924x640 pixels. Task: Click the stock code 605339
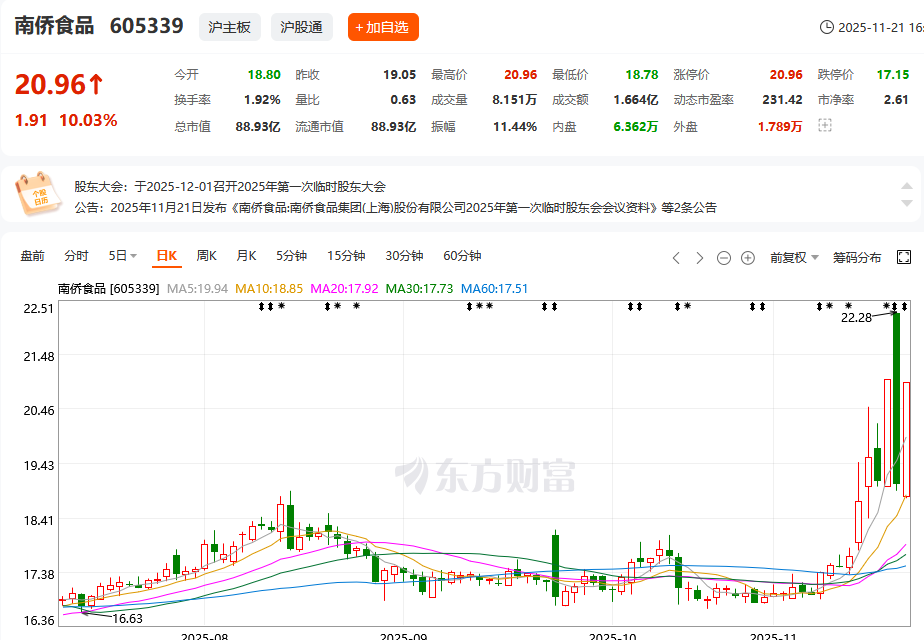pyautogui.click(x=147, y=26)
